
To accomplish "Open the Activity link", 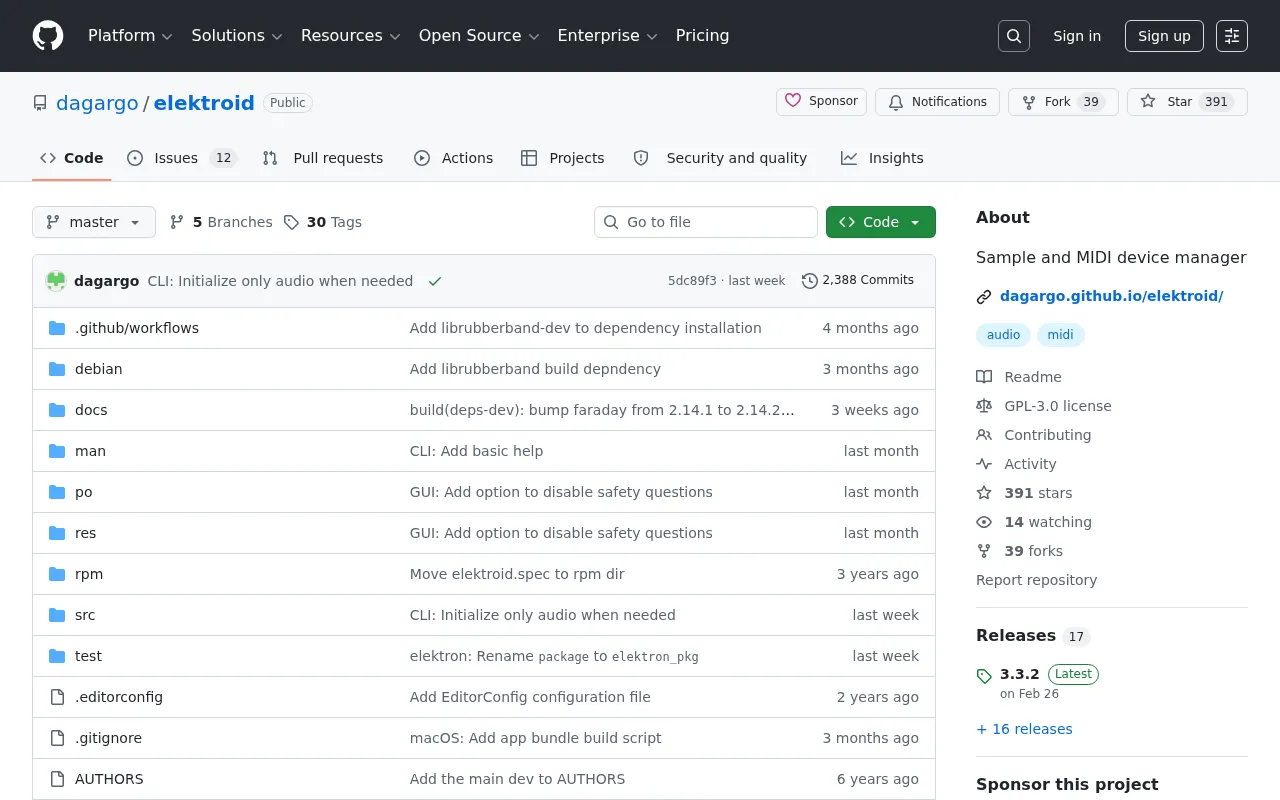I will 1016,464.
